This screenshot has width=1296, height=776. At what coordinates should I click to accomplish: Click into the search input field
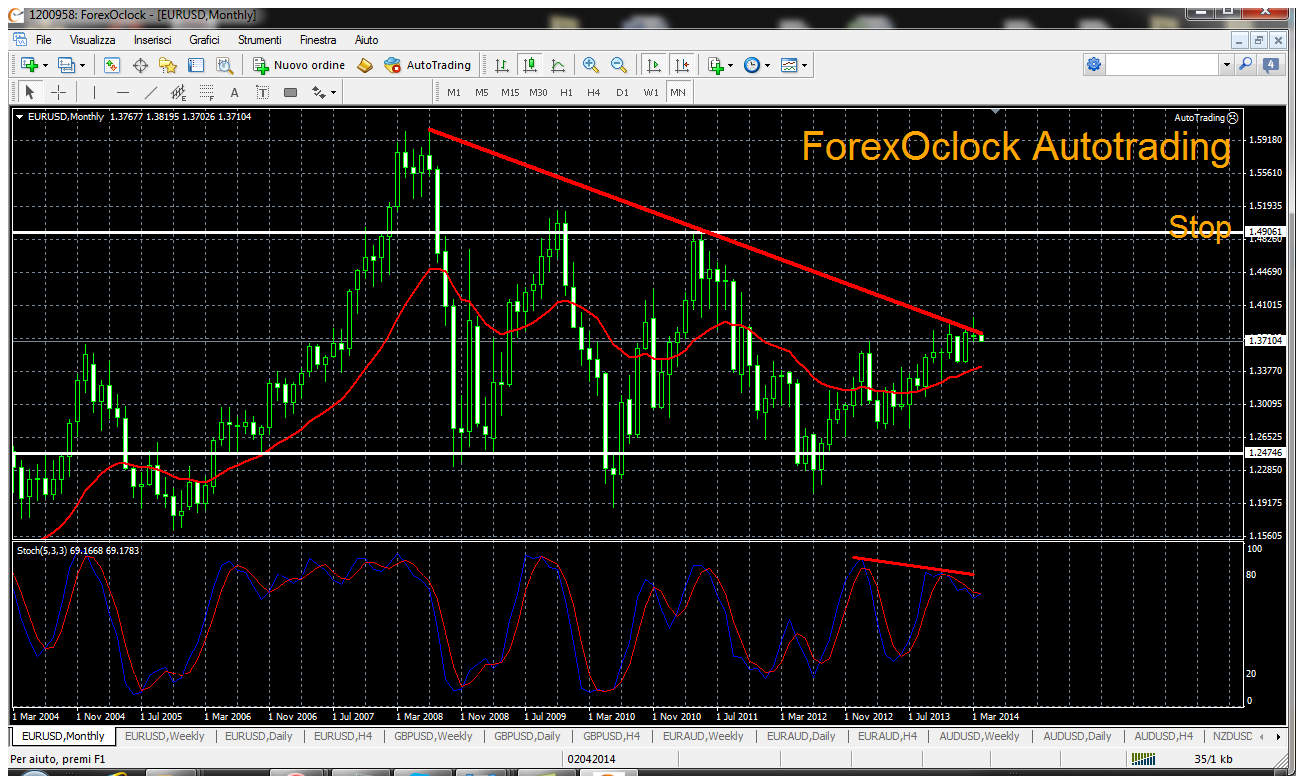(x=1163, y=64)
